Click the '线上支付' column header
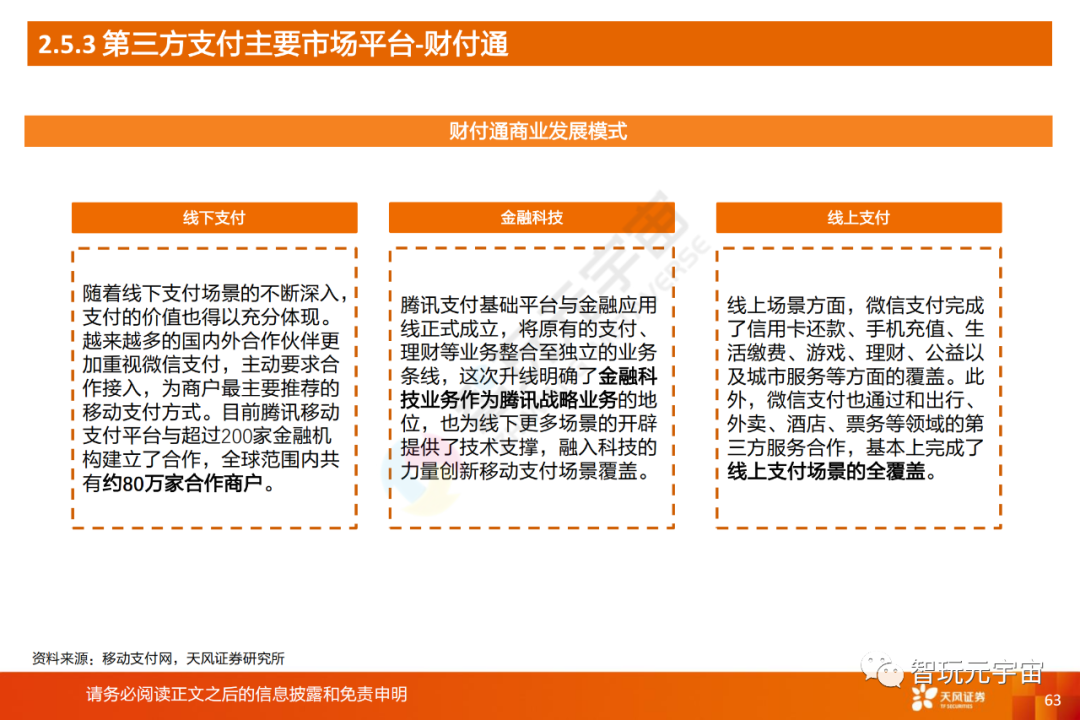Viewport: 1080px width, 720px height. point(859,218)
